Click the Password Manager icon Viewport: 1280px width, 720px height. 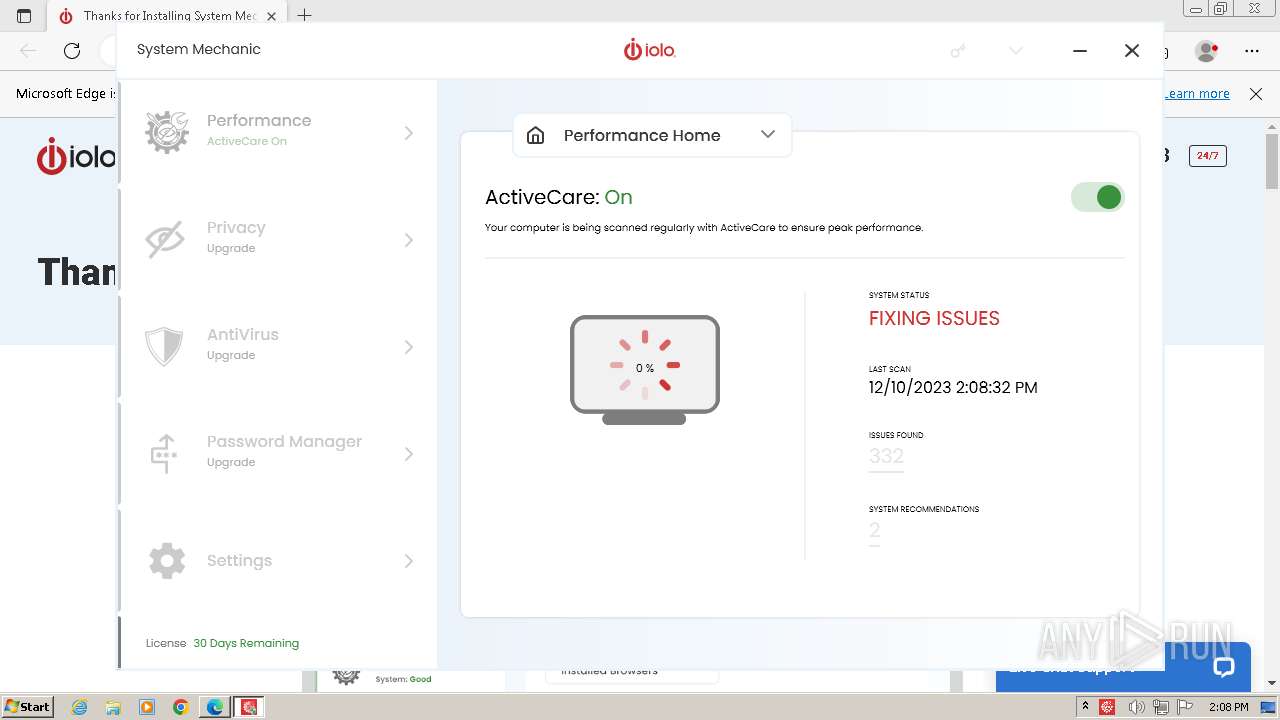(165, 453)
